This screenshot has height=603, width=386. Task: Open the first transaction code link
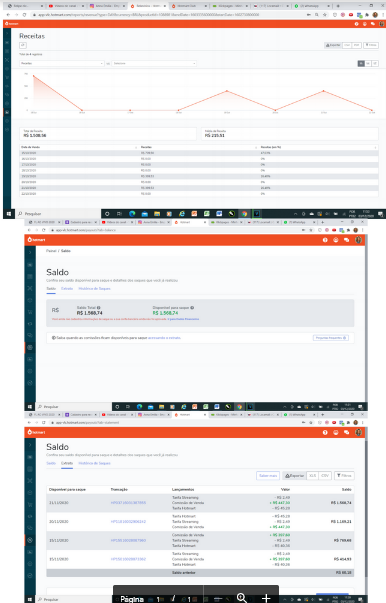(x=128, y=503)
